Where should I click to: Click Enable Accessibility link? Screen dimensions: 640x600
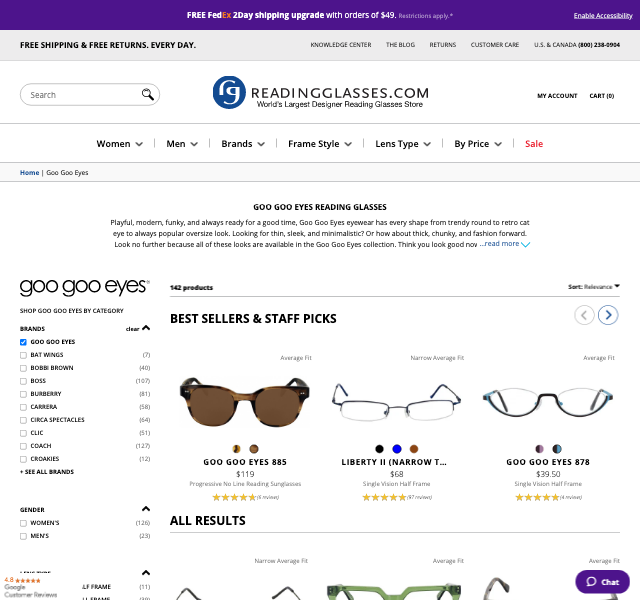[x=603, y=16]
